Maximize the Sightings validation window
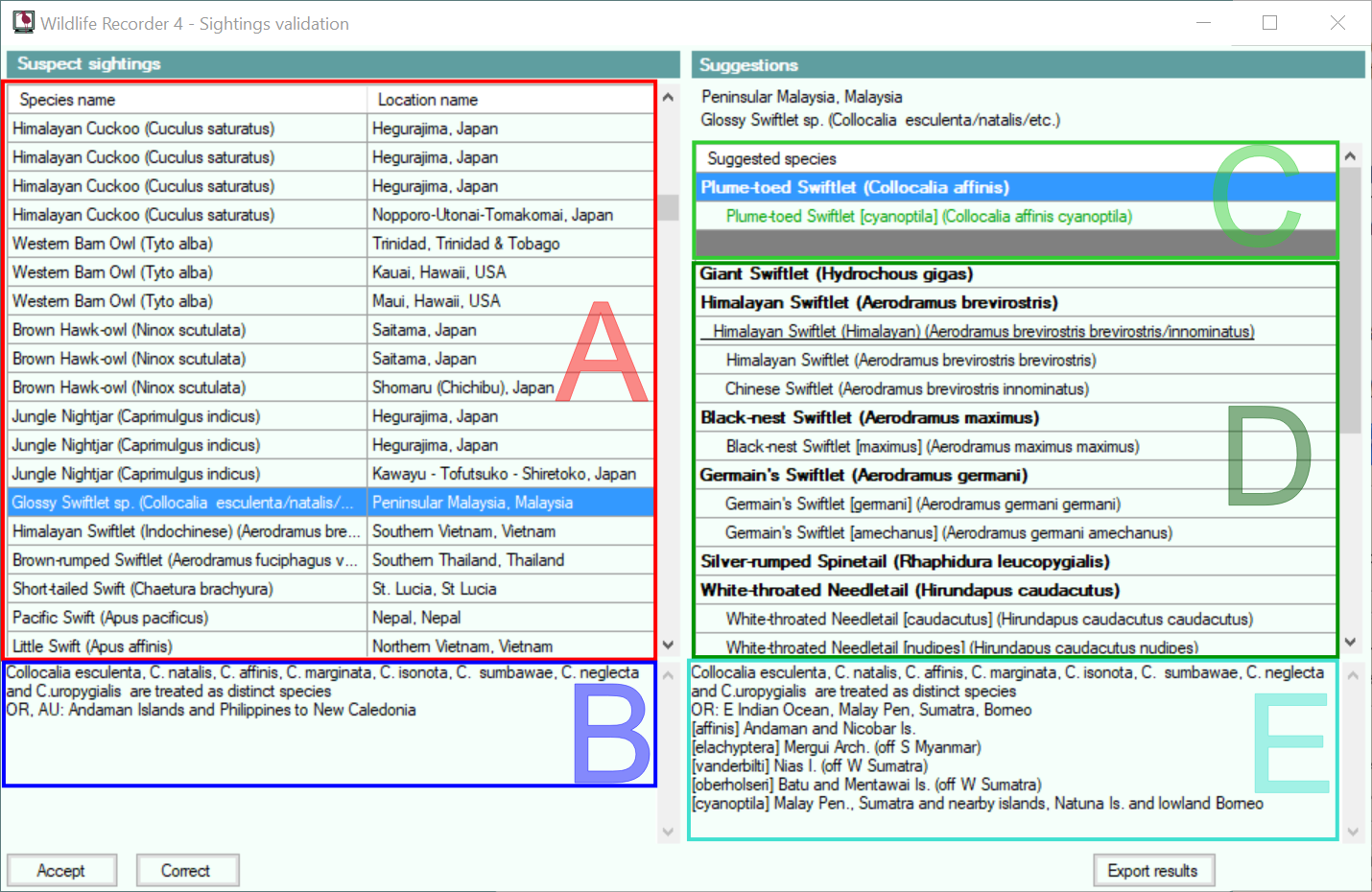 [x=1269, y=23]
